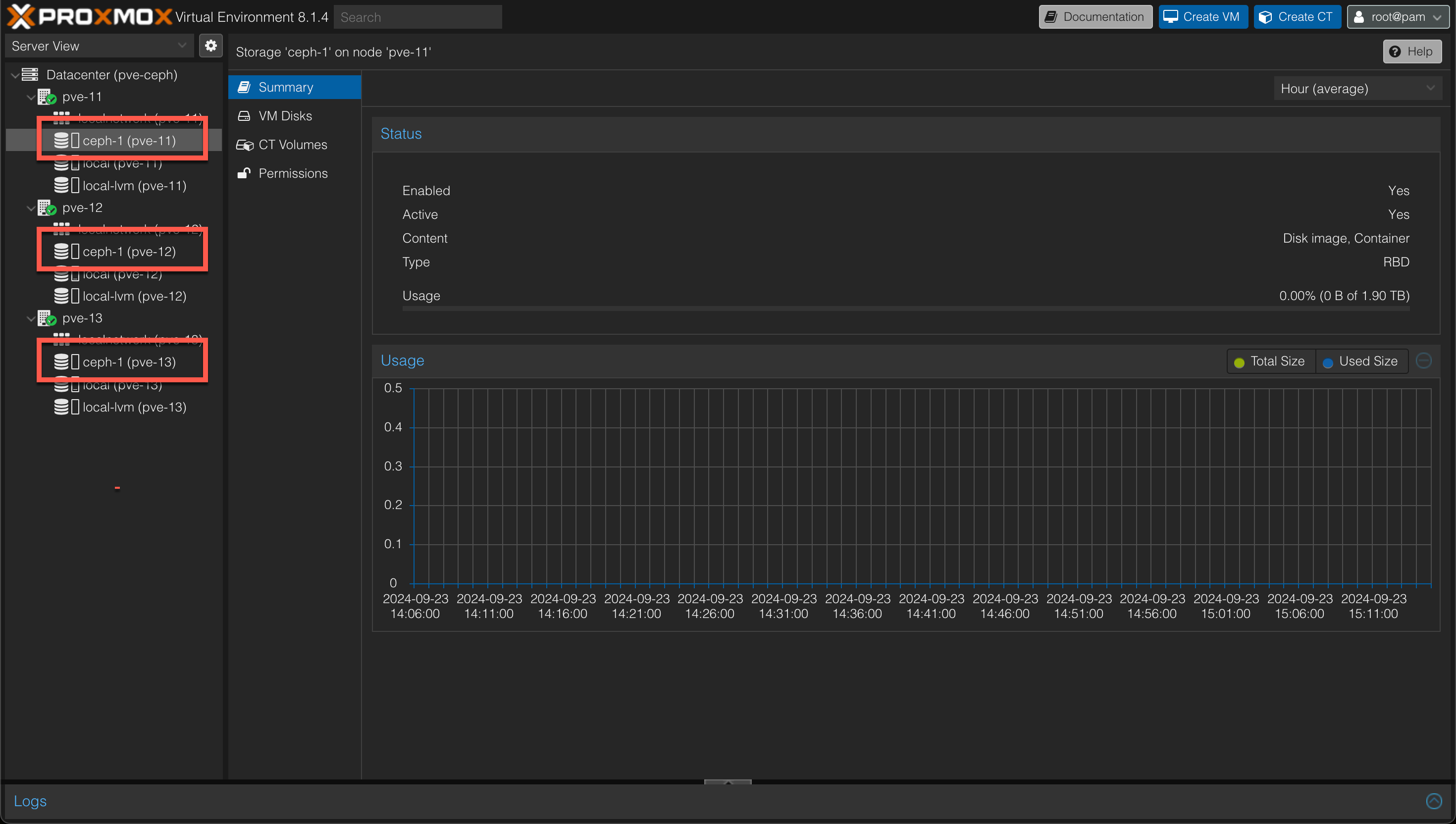Click the Proxmox logo
This screenshot has height=824, width=1456.
click(89, 16)
